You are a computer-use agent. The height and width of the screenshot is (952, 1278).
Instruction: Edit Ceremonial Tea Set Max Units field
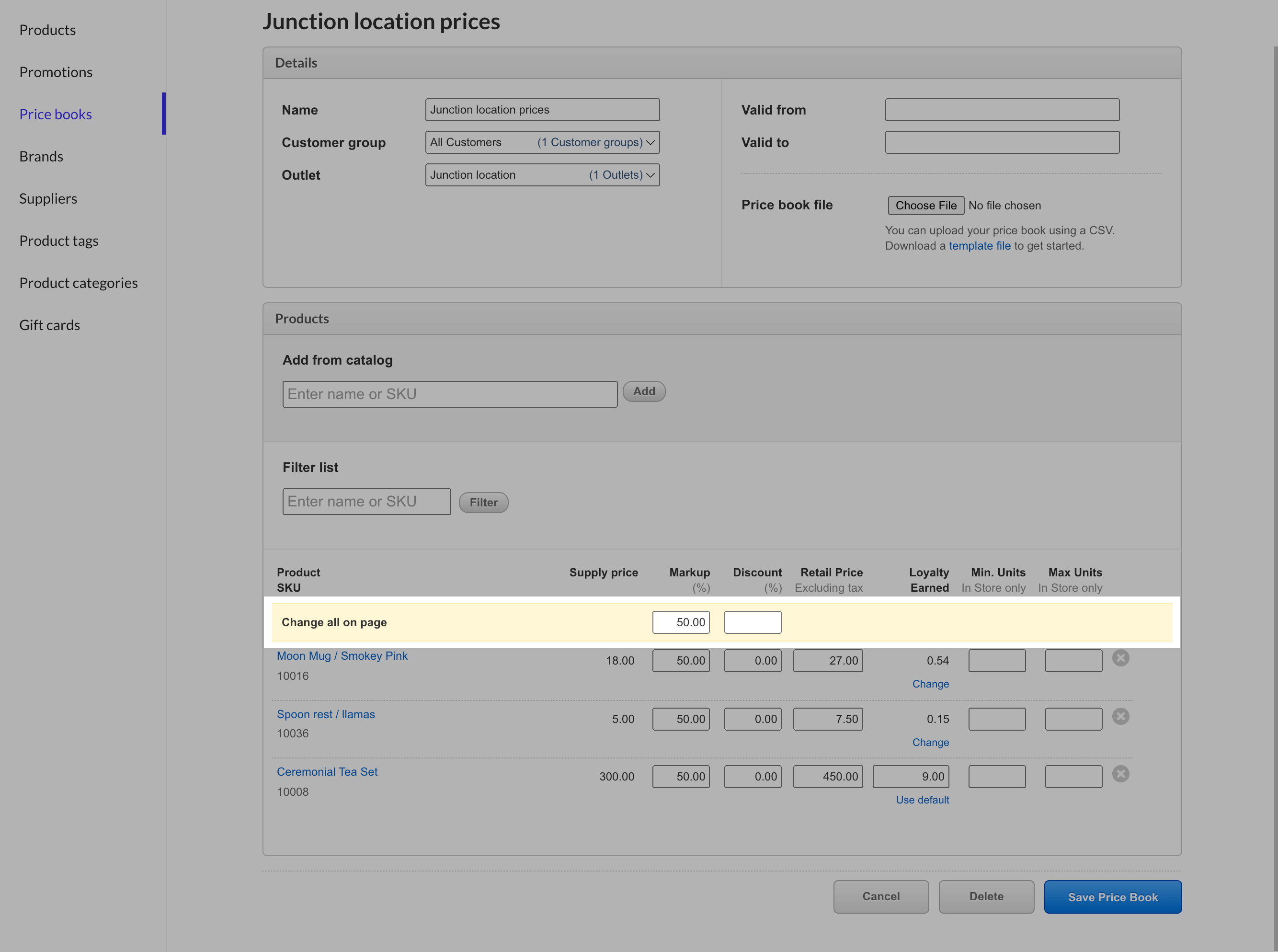[x=1073, y=776]
